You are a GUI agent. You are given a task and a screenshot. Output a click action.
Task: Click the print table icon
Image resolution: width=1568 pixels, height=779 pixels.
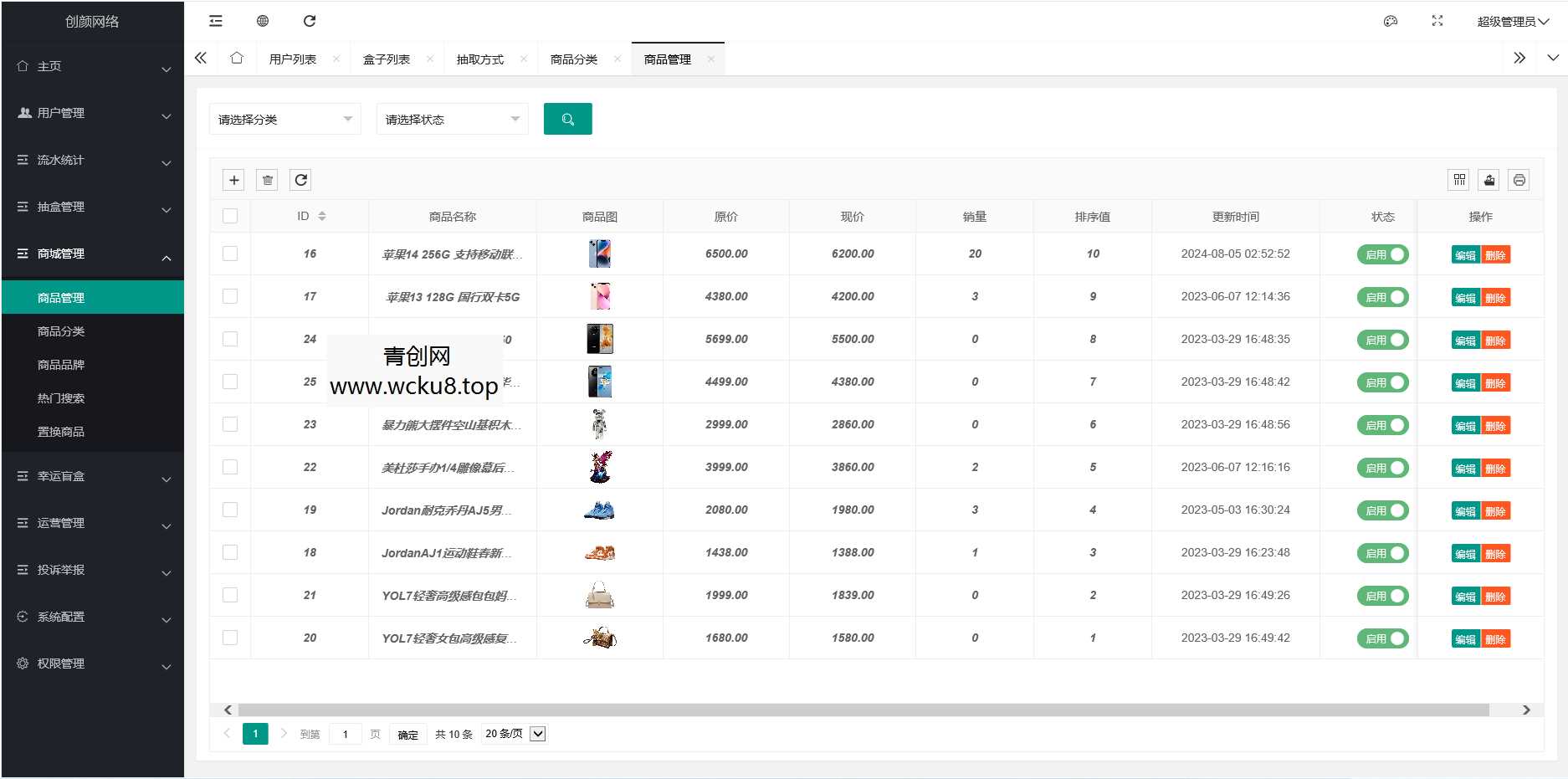[x=1519, y=180]
